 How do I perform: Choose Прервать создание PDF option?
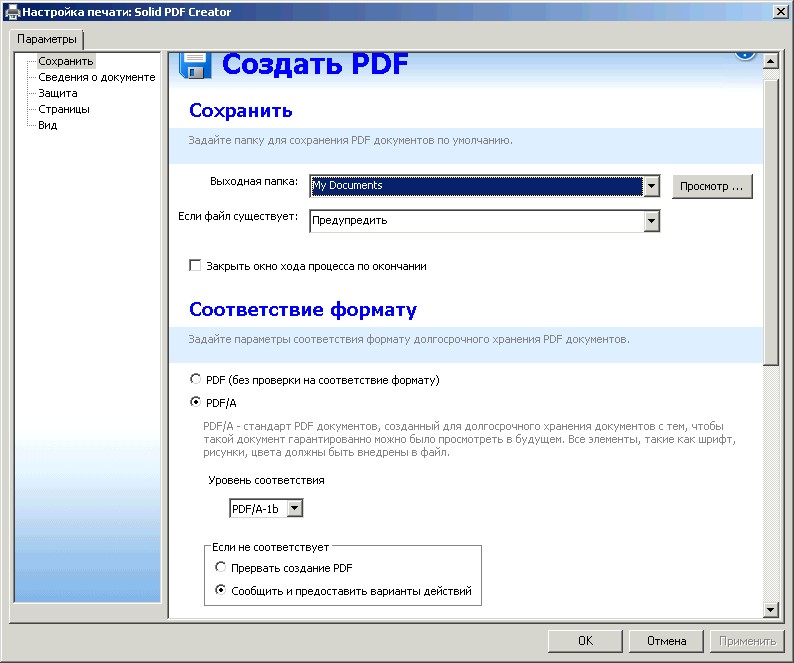(220, 567)
